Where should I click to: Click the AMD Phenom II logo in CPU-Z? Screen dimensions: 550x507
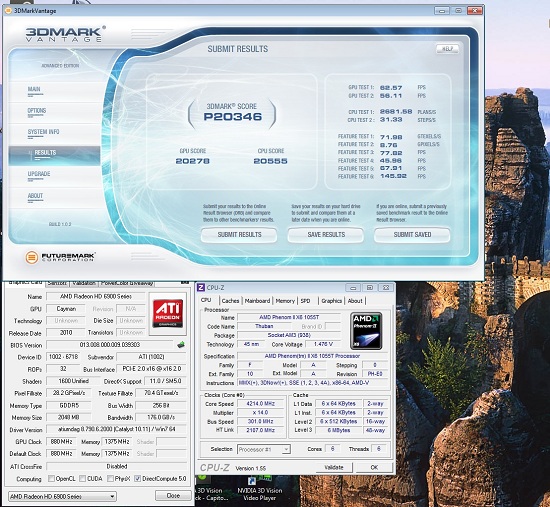point(366,331)
